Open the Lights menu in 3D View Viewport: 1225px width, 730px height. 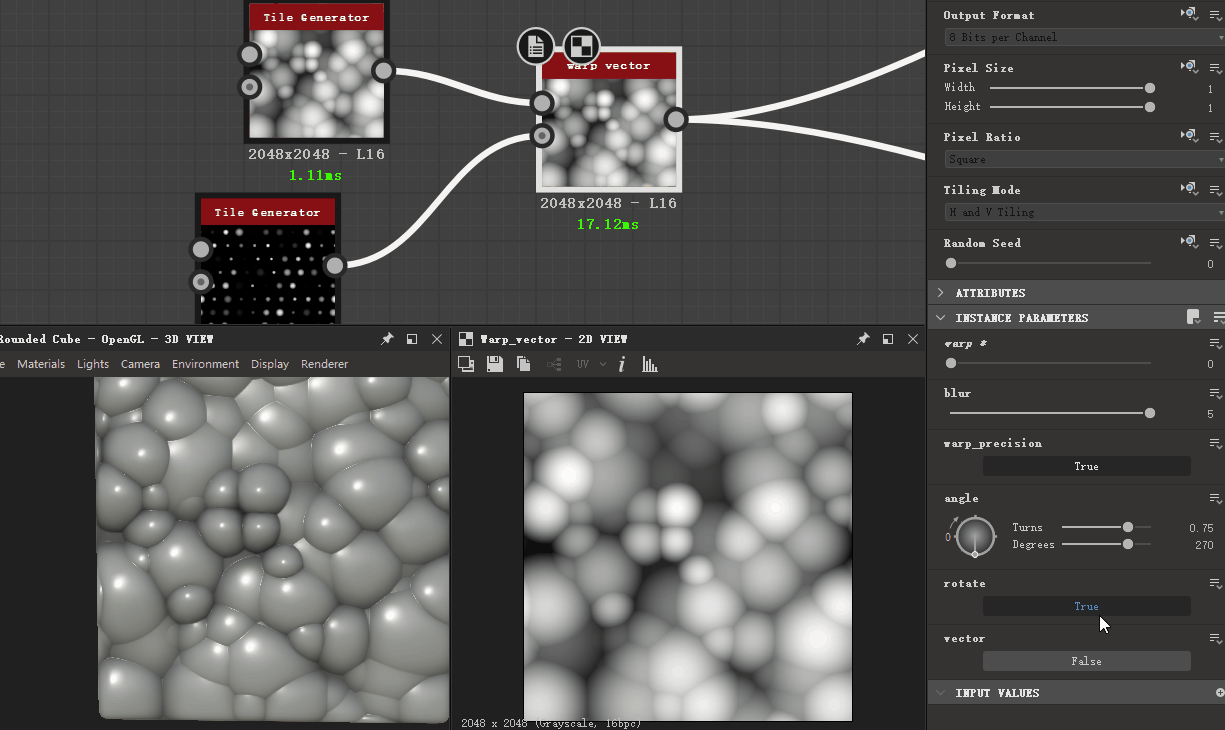pyautogui.click(x=93, y=364)
